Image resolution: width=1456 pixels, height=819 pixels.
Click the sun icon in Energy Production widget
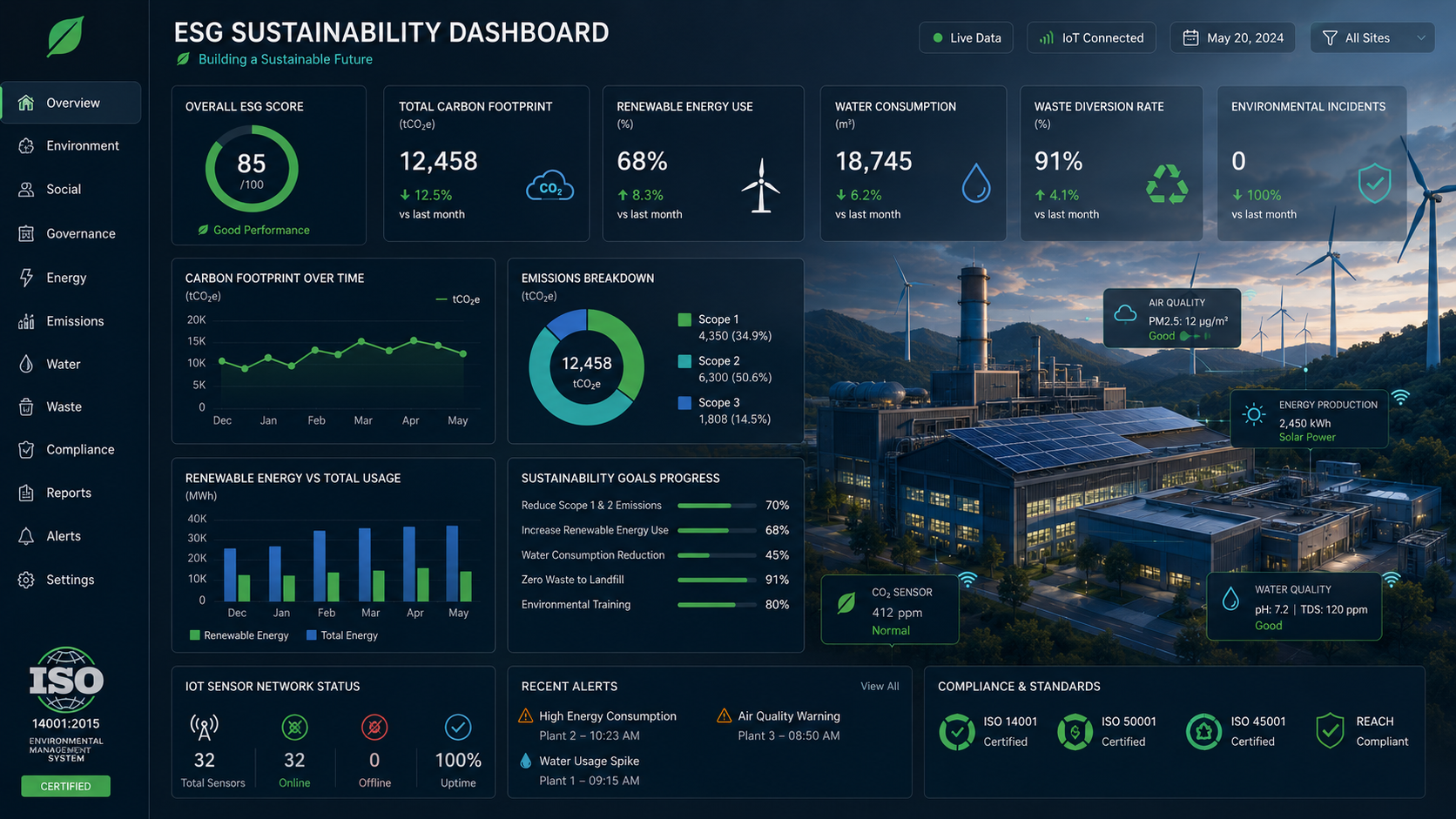coord(1254,414)
